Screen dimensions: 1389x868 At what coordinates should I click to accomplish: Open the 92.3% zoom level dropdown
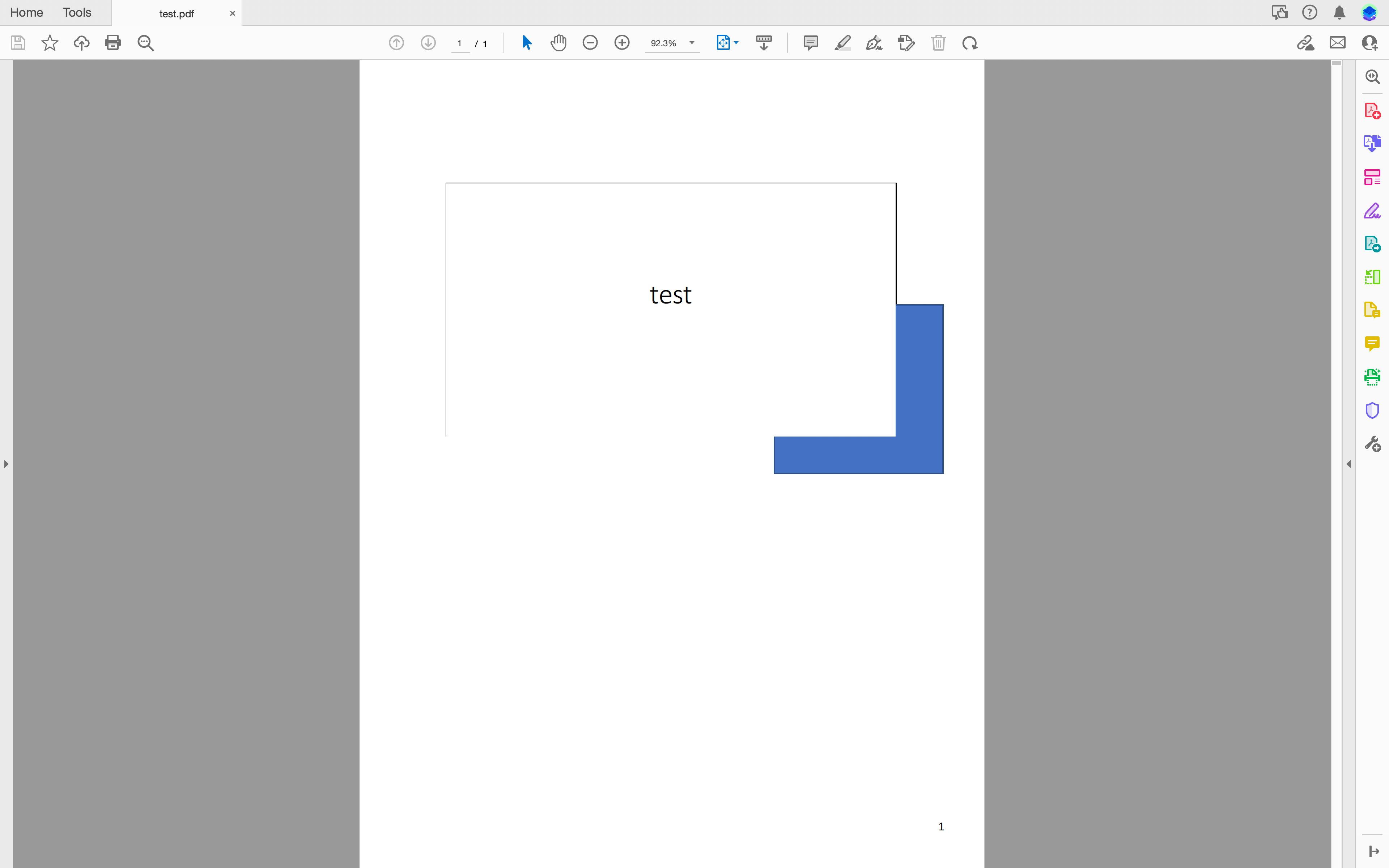[x=692, y=43]
